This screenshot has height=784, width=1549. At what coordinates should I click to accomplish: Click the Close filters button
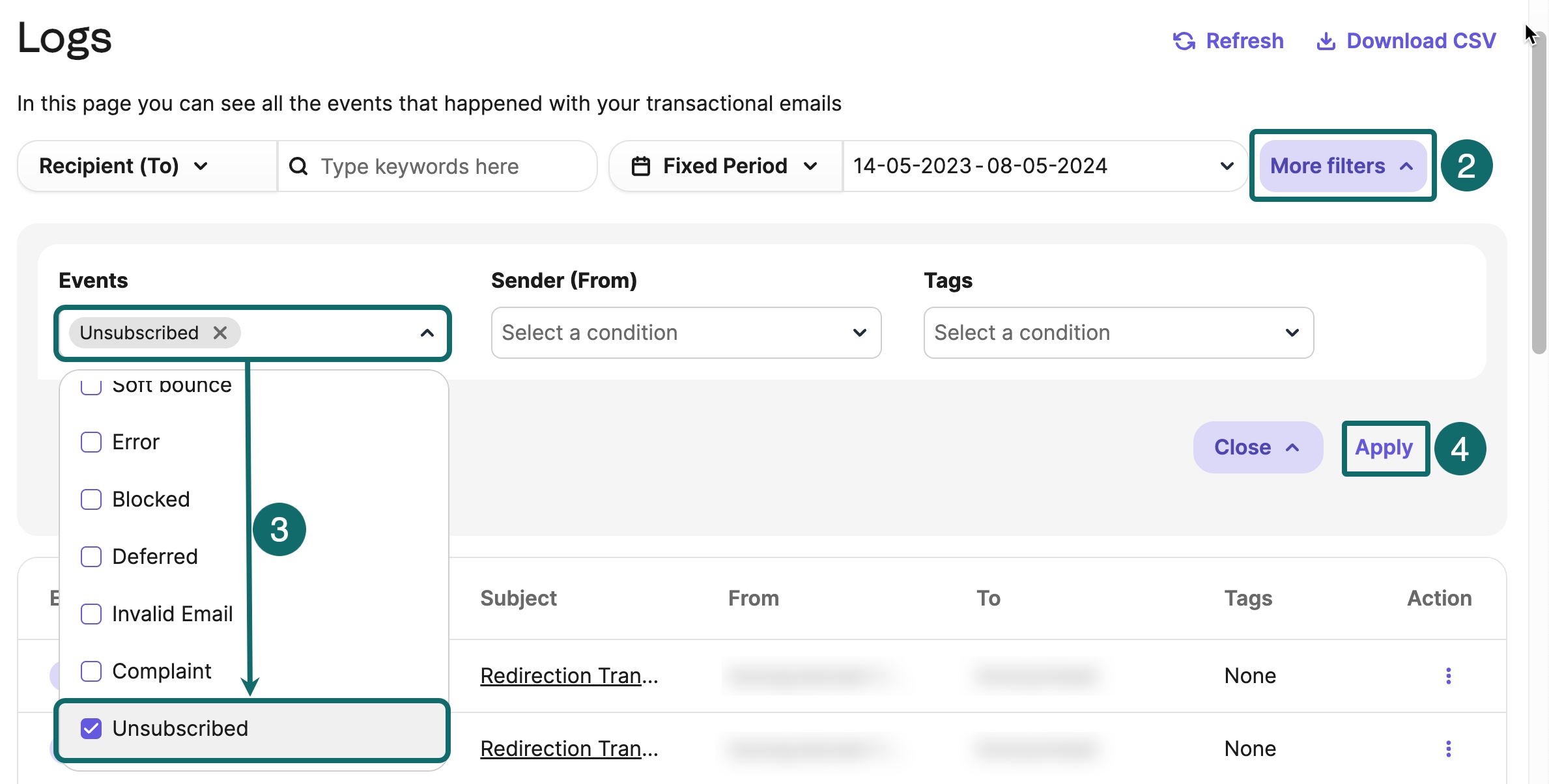tap(1258, 447)
